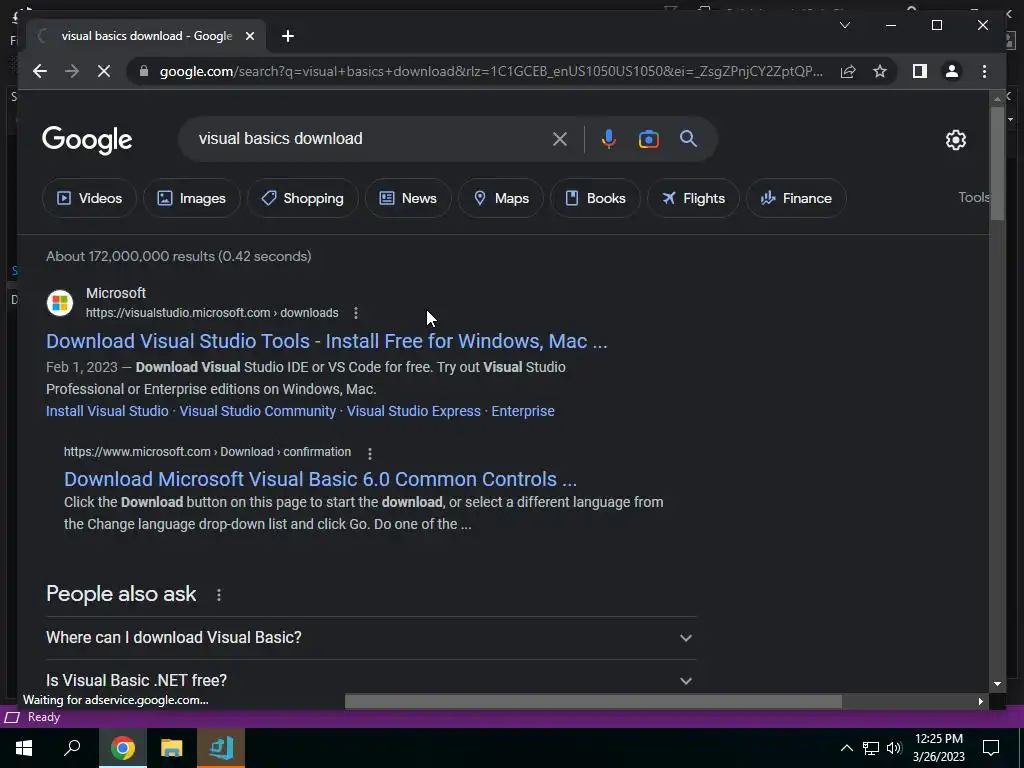Open Download Visual Studio Tools result
The height and width of the screenshot is (768, 1024).
tap(327, 341)
